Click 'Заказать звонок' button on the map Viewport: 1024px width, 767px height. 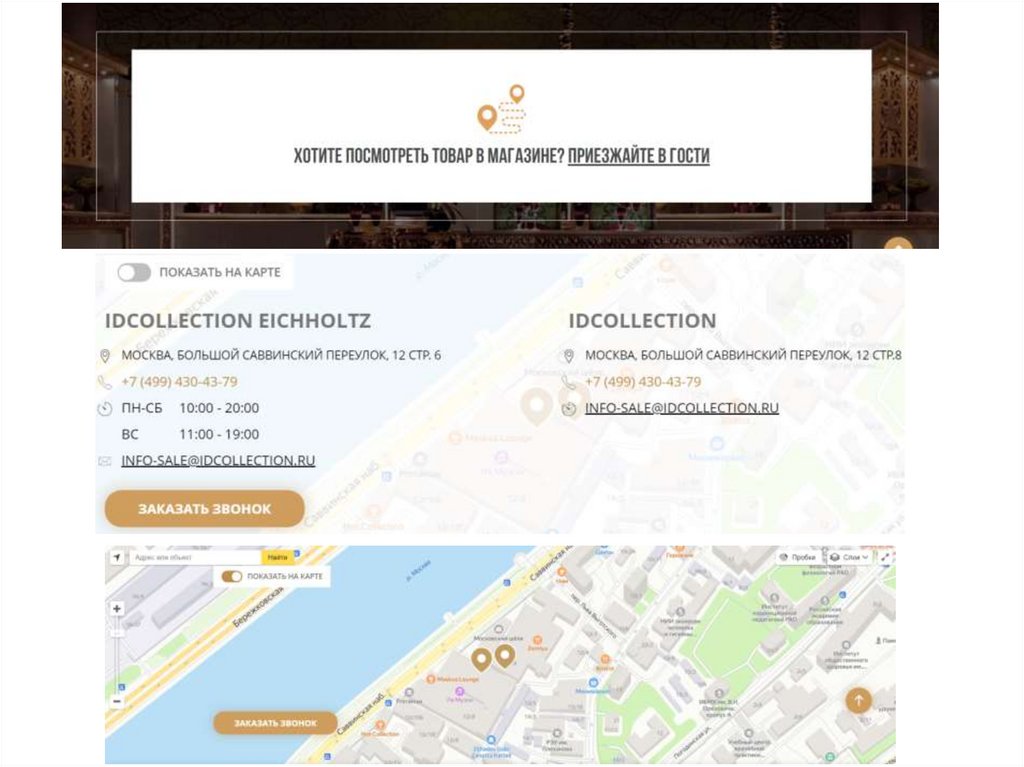[275, 723]
